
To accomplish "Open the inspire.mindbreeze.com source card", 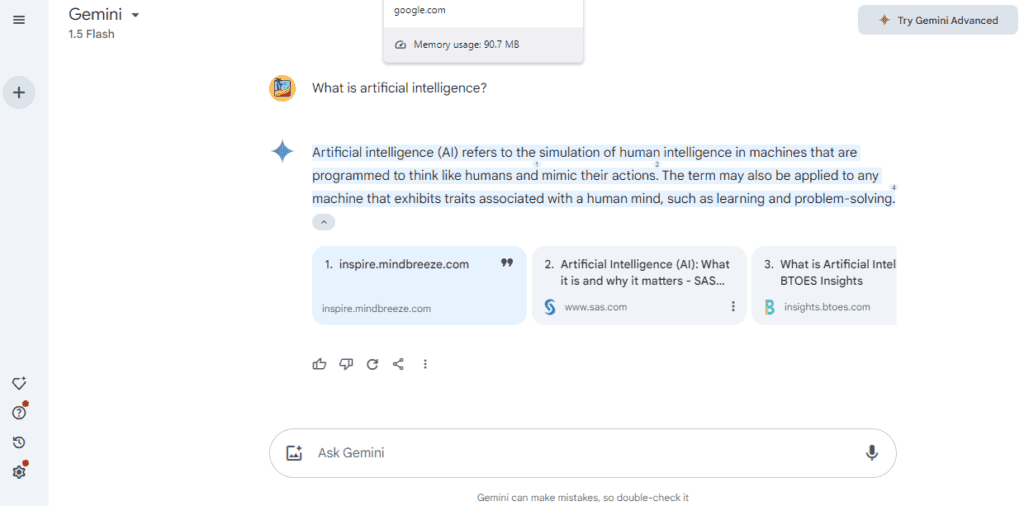I will (x=419, y=285).
